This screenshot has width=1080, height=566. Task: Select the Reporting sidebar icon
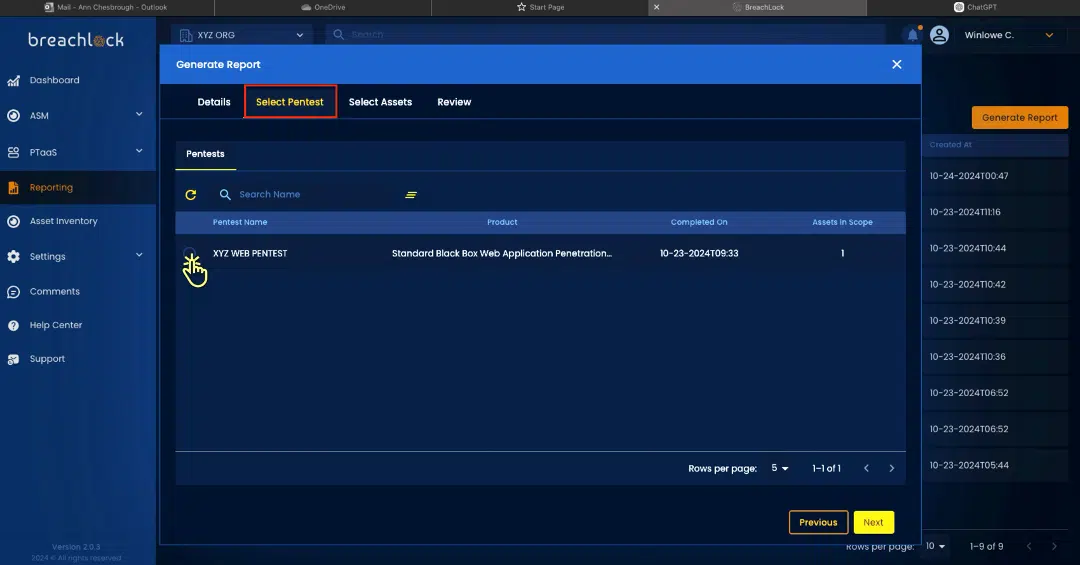(x=13, y=187)
